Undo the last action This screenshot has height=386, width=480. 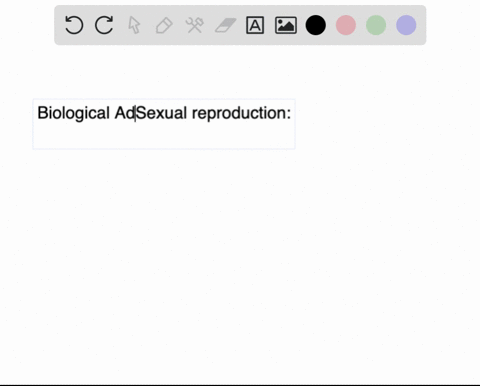(74, 25)
